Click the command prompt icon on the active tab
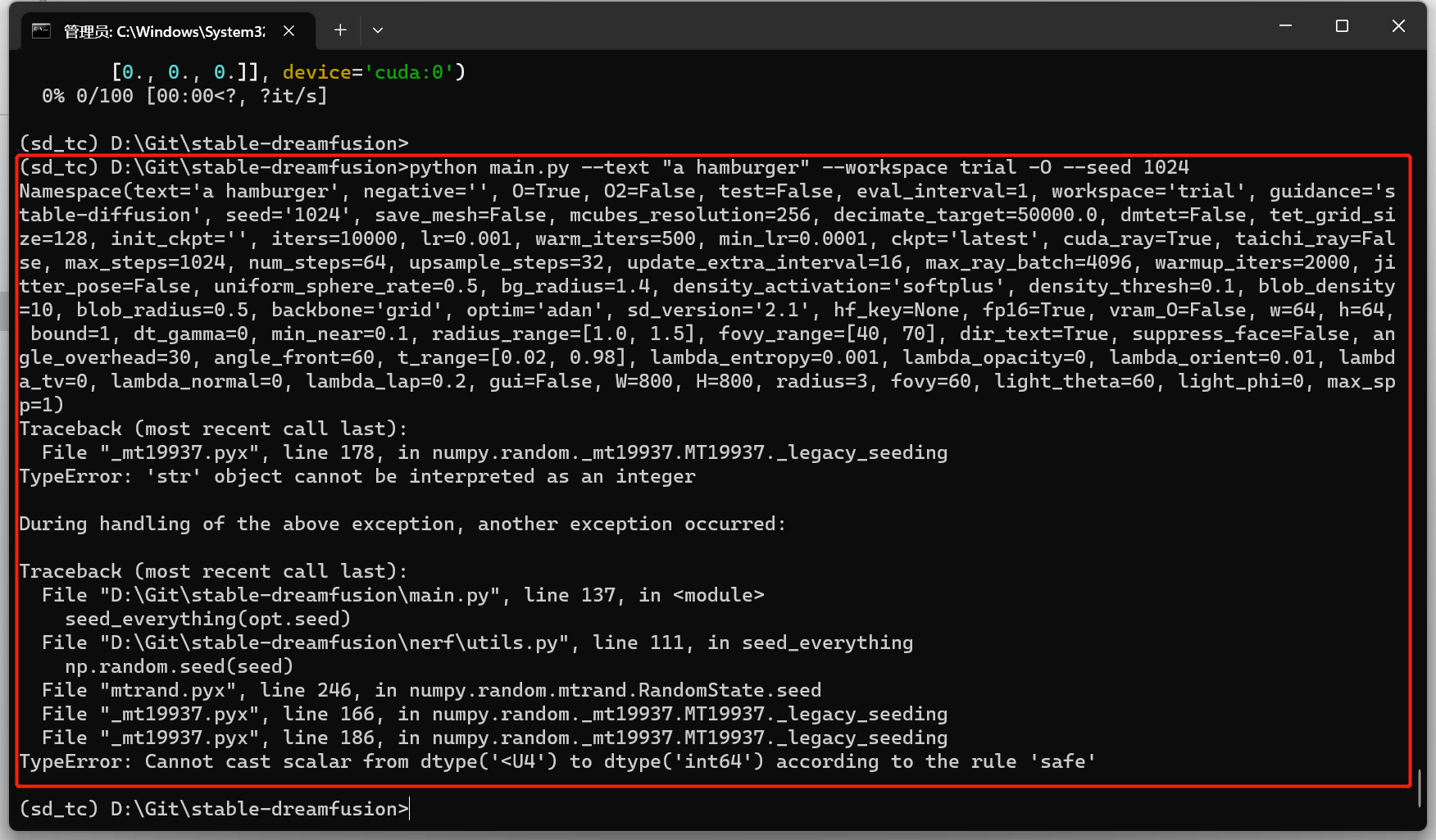This screenshot has height=840, width=1436. (39, 30)
